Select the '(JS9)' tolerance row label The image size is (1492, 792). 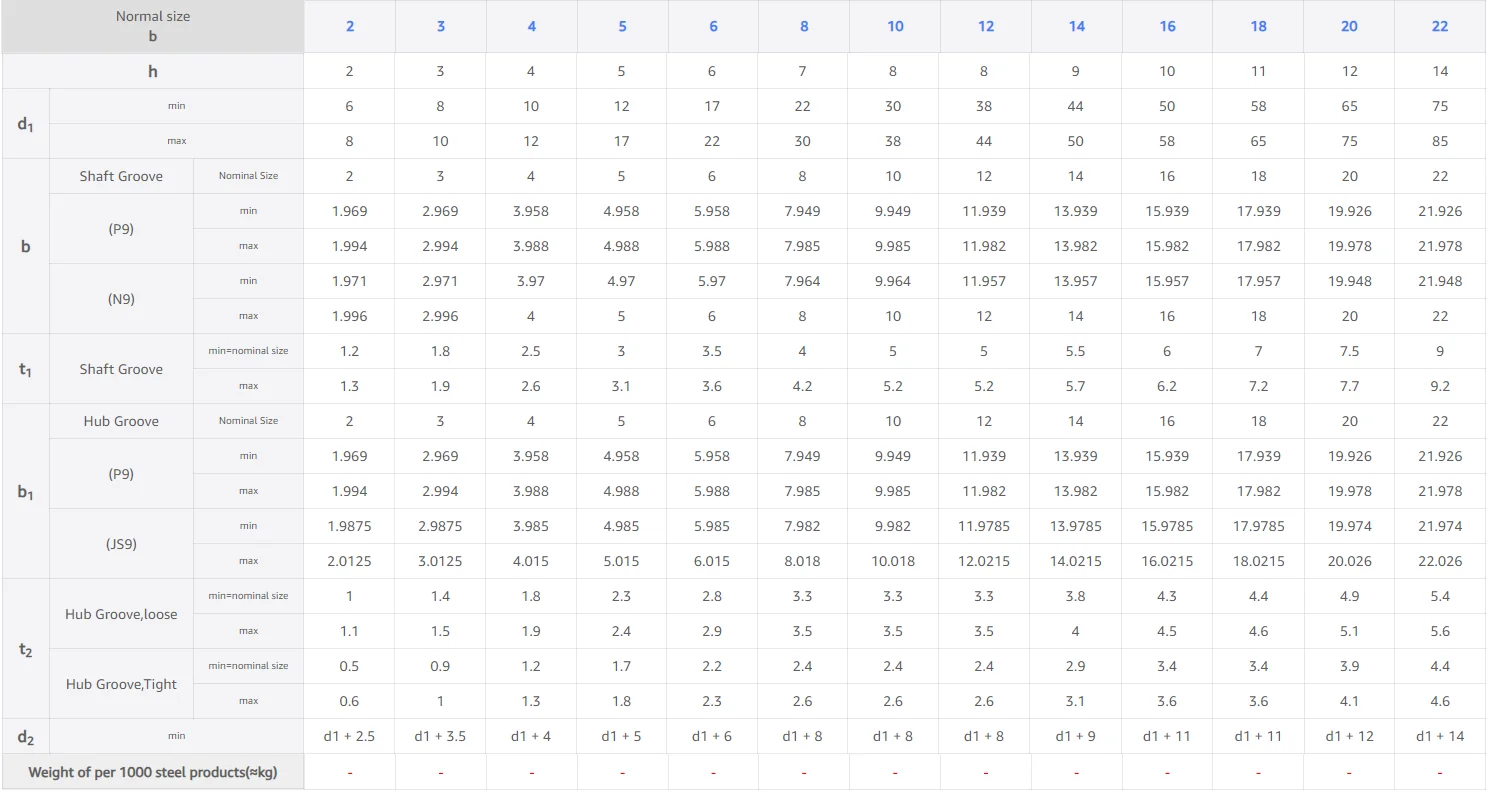coord(121,544)
